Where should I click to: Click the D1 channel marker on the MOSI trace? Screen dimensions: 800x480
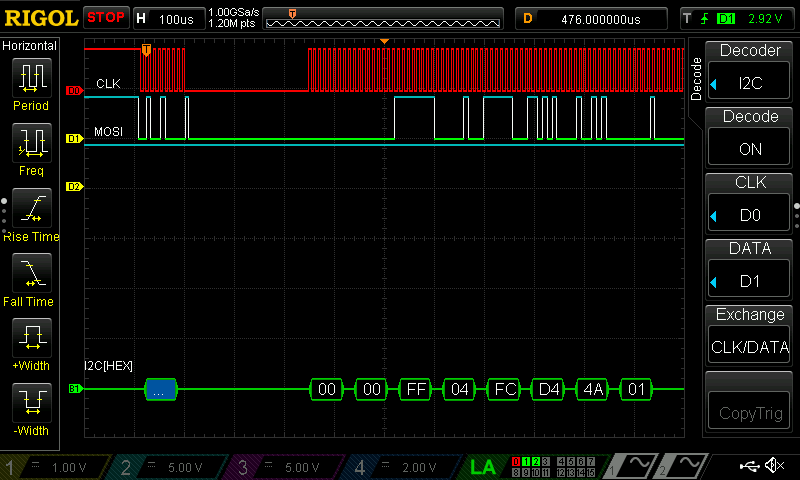coord(74,138)
